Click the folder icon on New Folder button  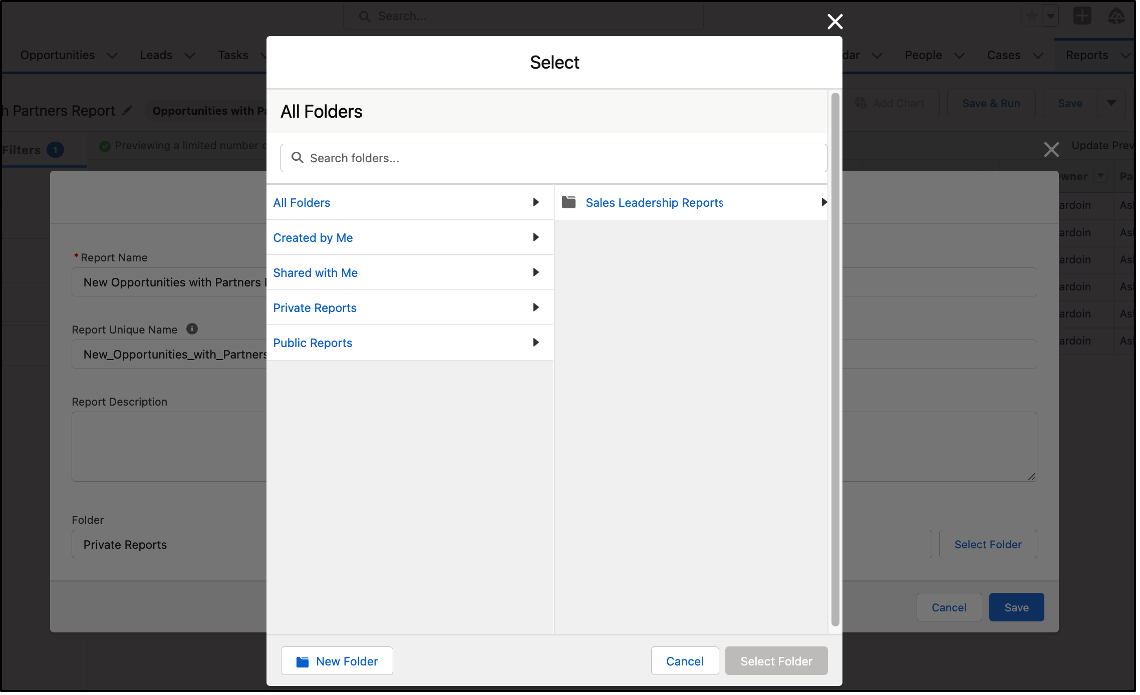[x=303, y=660]
